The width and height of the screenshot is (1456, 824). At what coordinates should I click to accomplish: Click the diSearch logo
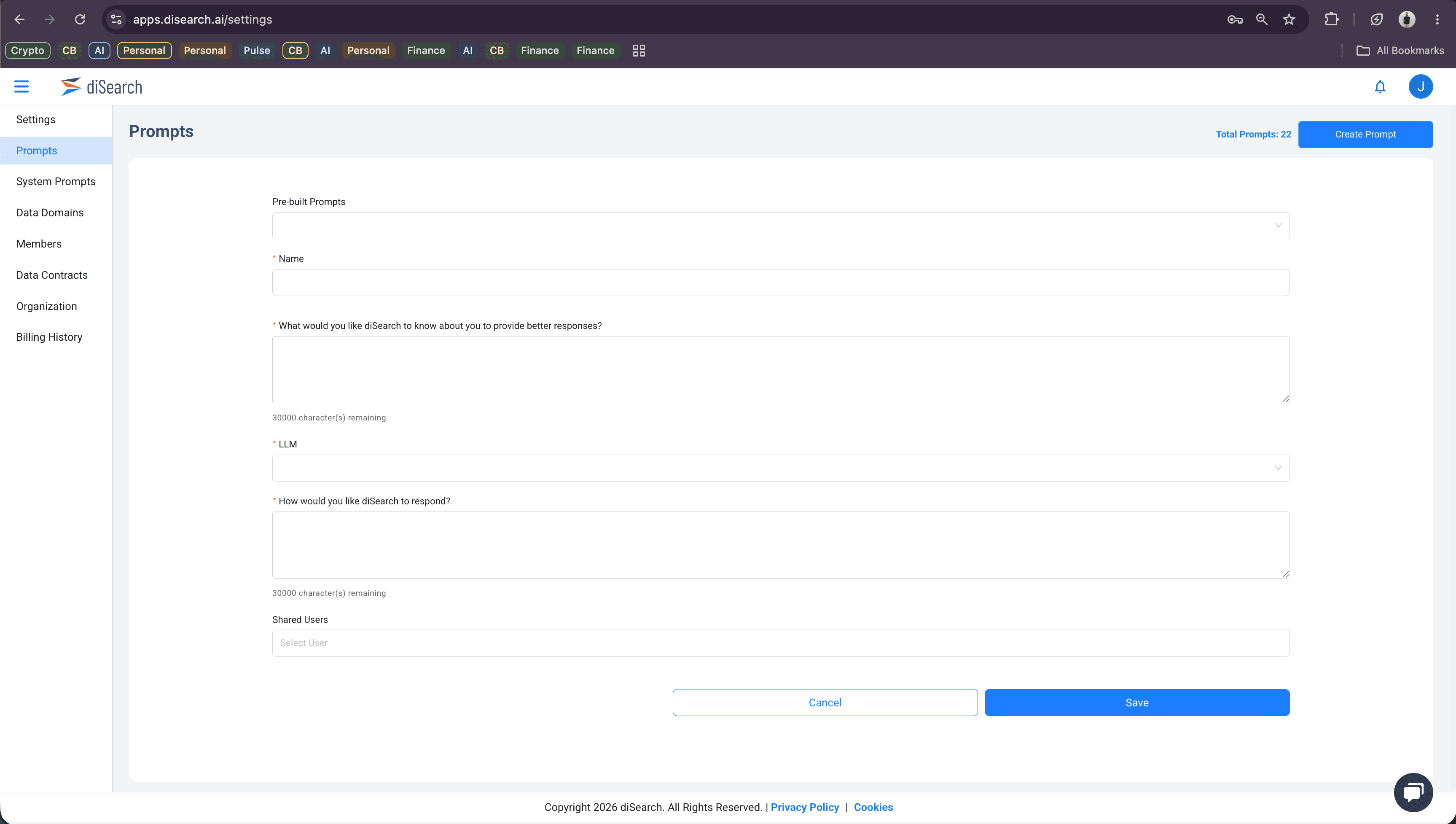[102, 86]
